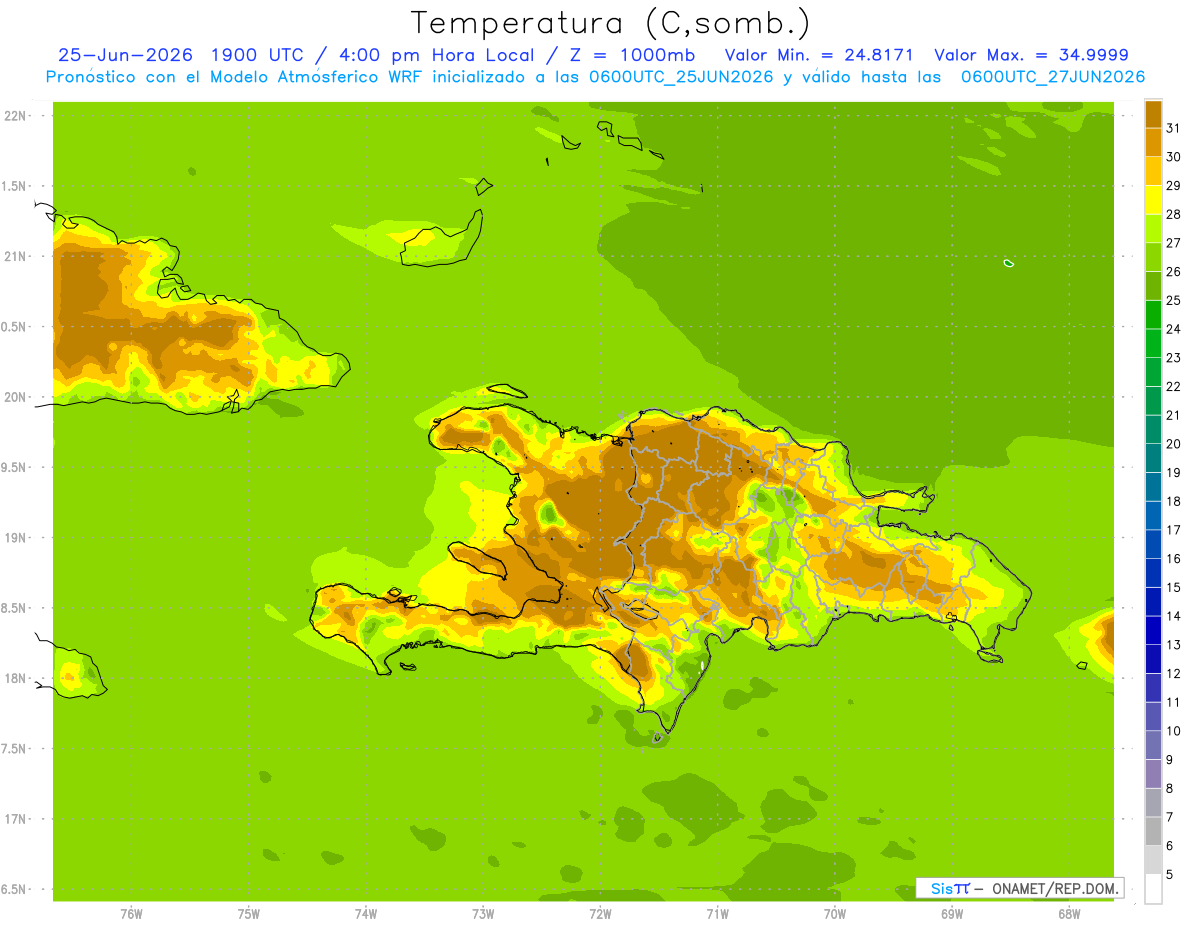Pick legend swatch between 27 and 28
1200x927 pixels.
(x=1153, y=229)
